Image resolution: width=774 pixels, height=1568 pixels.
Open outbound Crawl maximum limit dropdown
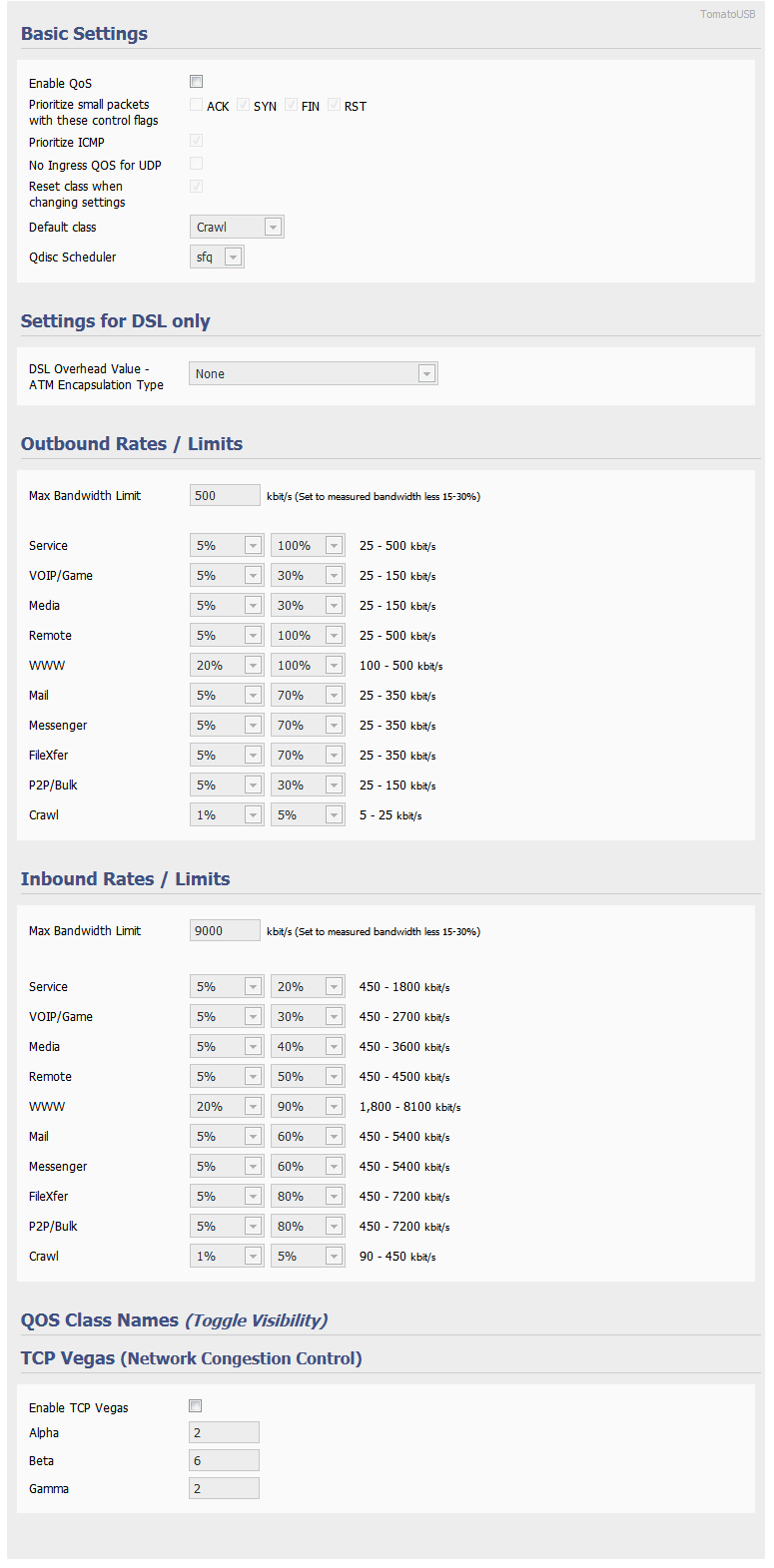[x=308, y=815]
